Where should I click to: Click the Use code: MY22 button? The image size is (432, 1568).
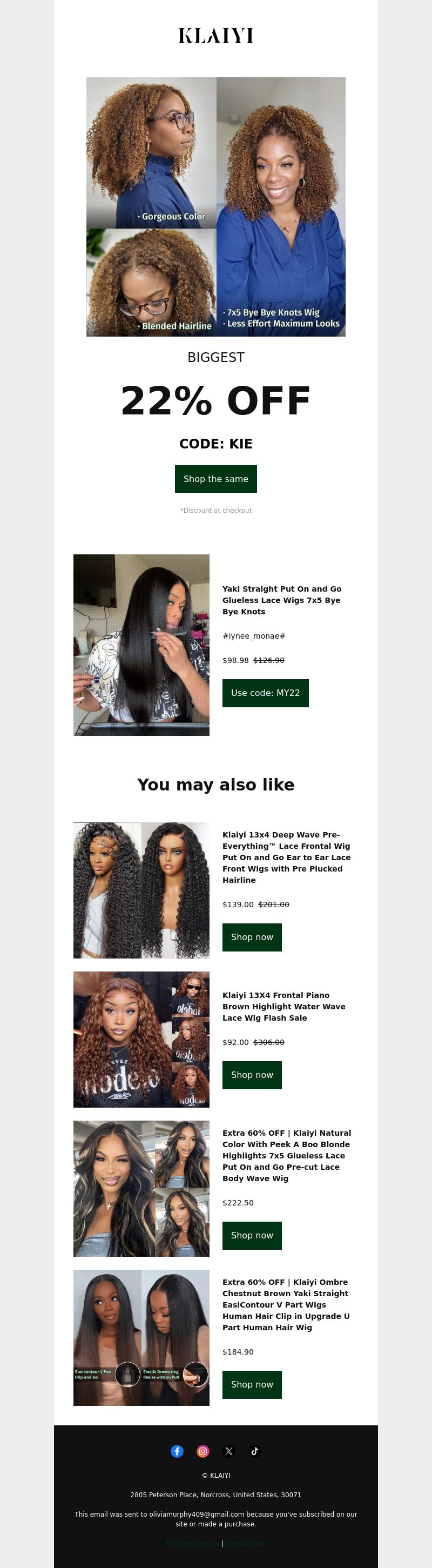coord(265,693)
